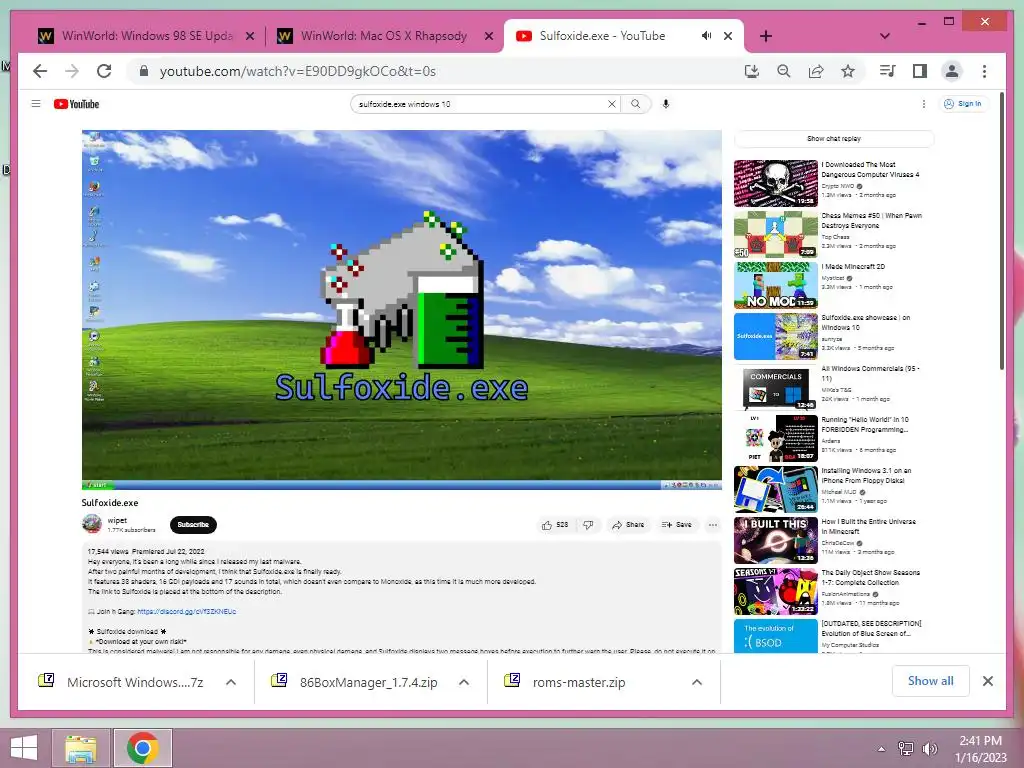This screenshot has width=1024, height=768.
Task: Reload the current YouTube page
Action: pyautogui.click(x=104, y=71)
